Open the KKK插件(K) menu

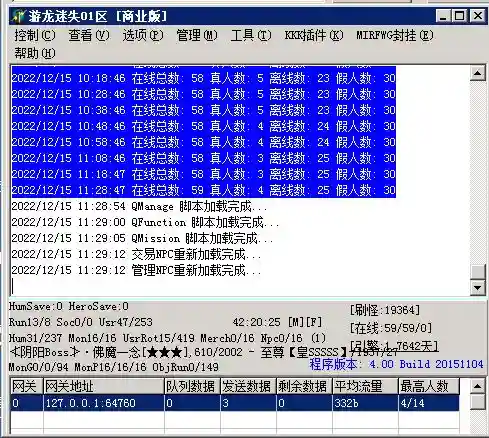tap(314, 35)
